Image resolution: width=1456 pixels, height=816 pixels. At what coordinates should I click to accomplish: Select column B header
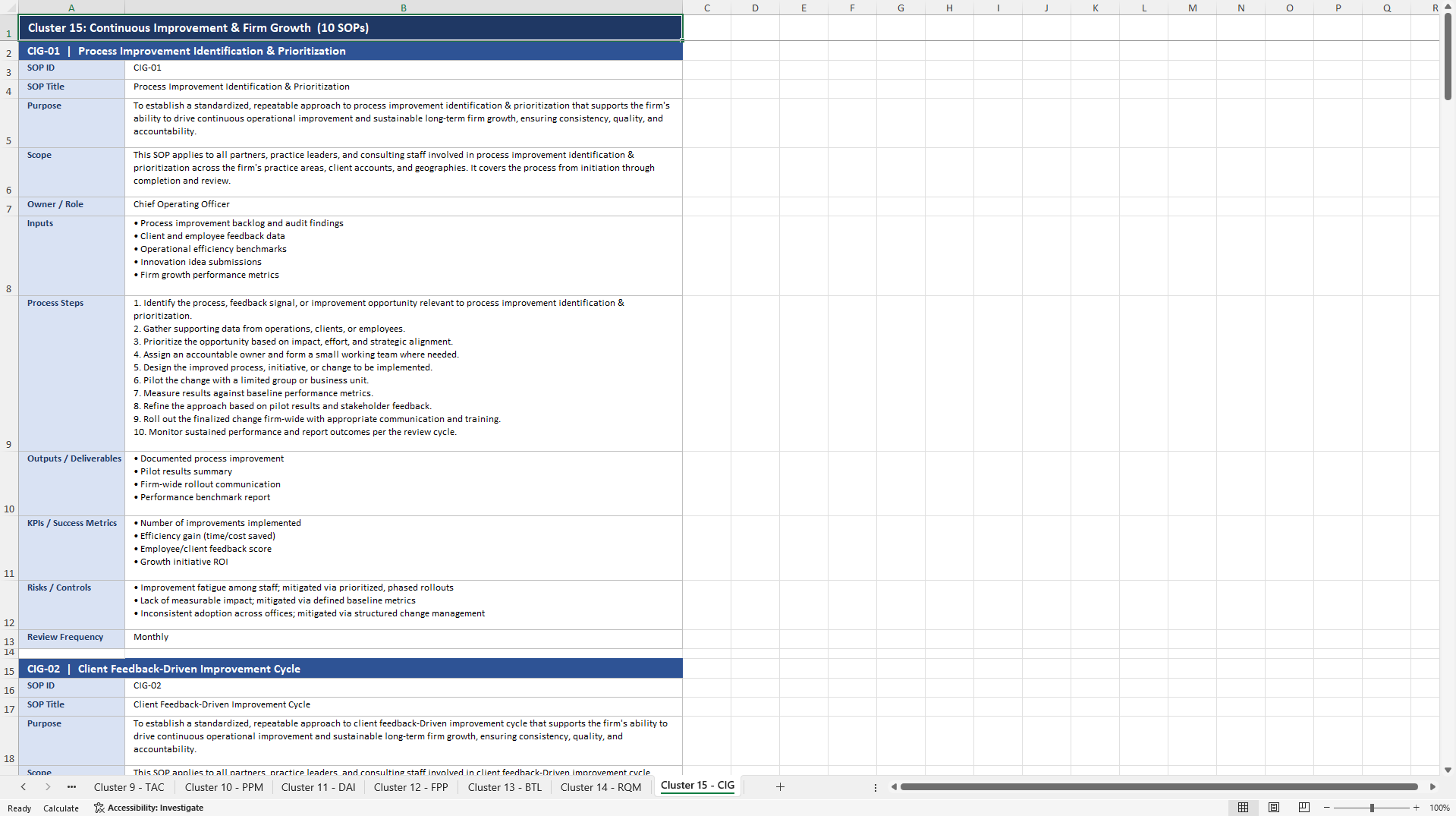pos(404,8)
